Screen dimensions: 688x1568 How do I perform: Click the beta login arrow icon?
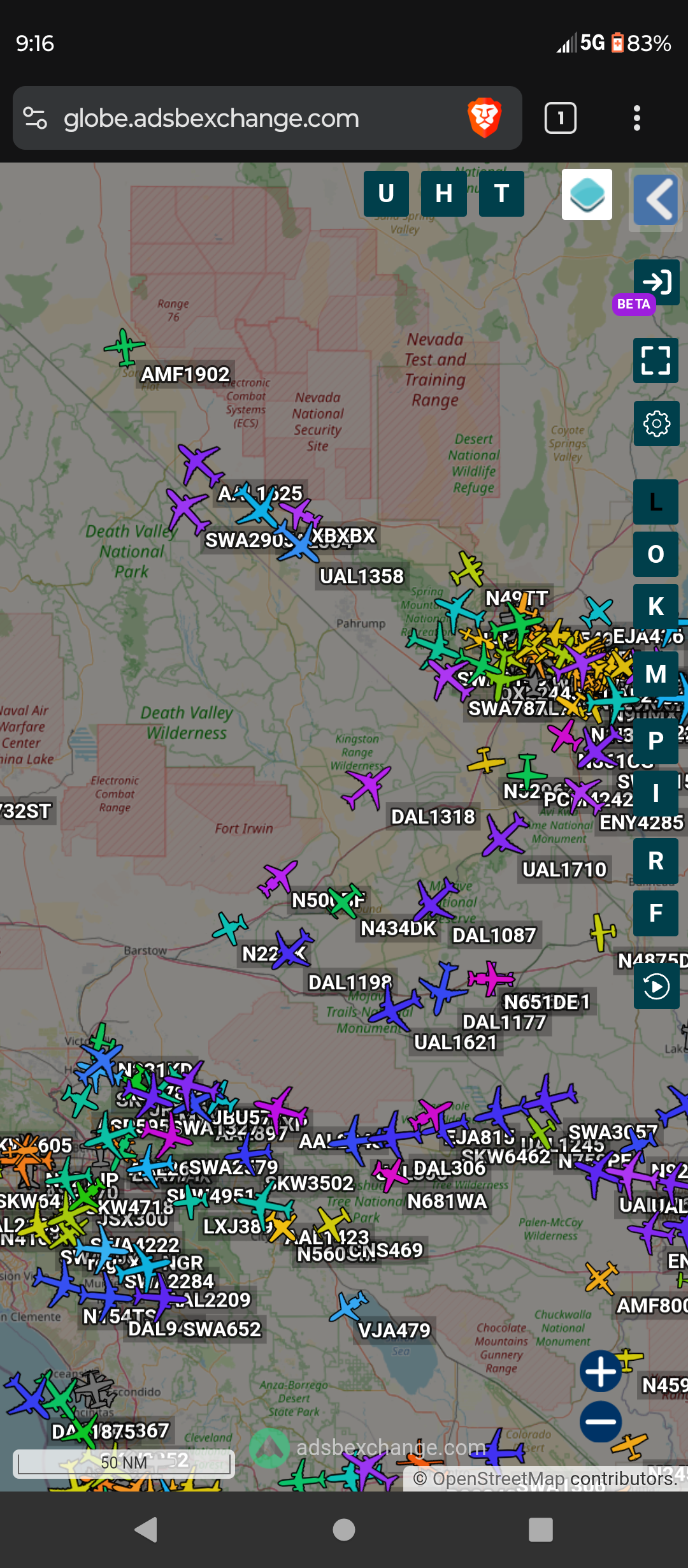(656, 282)
